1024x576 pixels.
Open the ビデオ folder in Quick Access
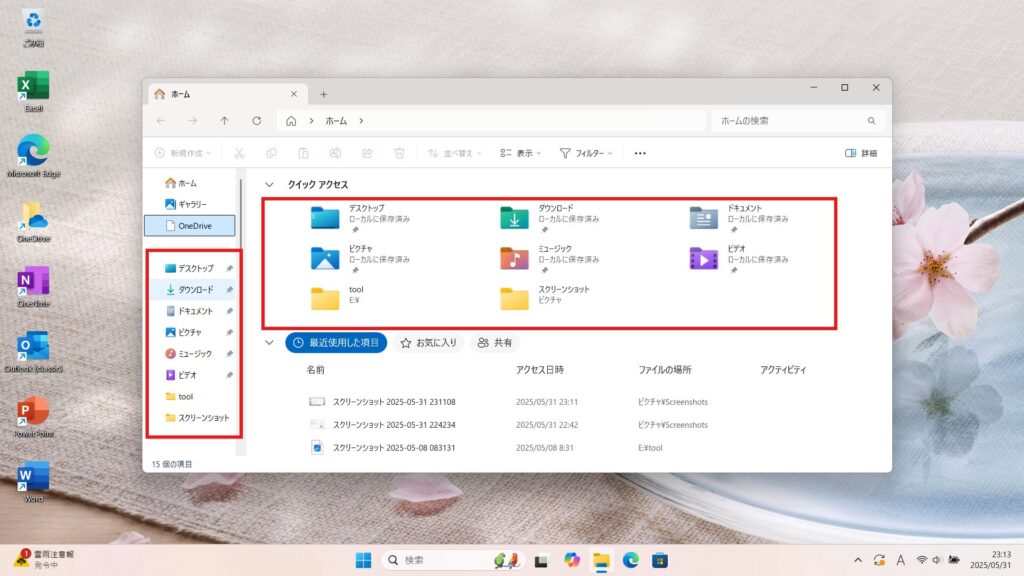[738, 259]
